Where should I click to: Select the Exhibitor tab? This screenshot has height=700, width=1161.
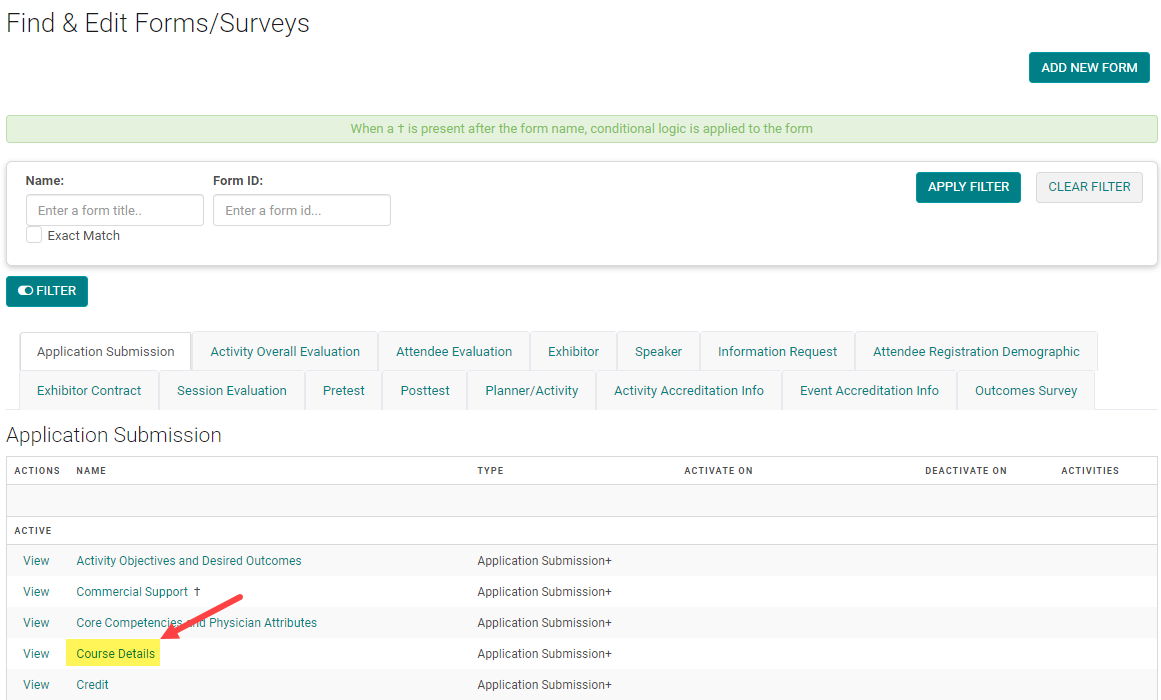[573, 352]
